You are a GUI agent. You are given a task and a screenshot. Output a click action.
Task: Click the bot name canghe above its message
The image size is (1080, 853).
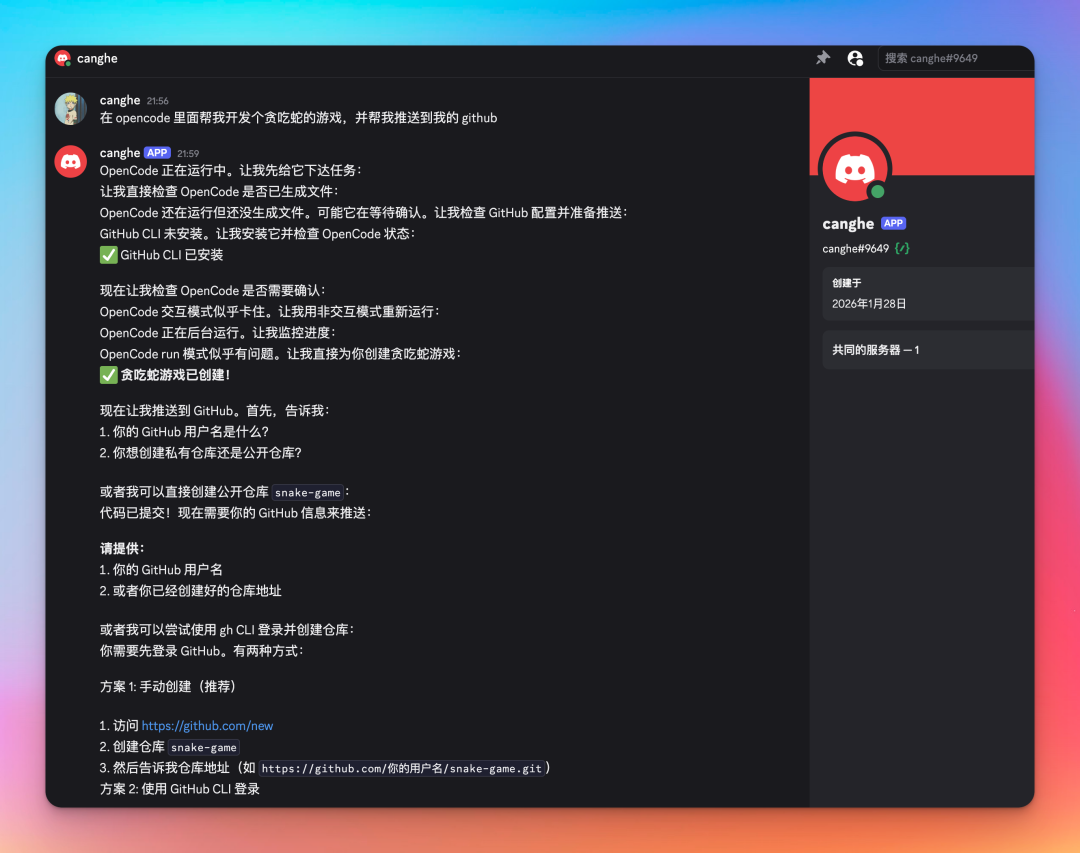[x=120, y=153]
